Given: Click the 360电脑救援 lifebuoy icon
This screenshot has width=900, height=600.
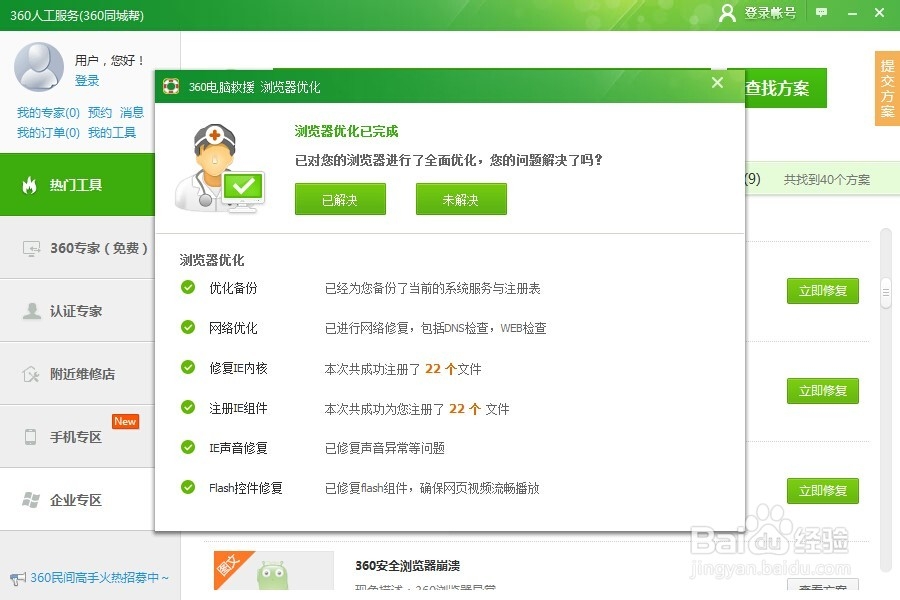Looking at the screenshot, I should pos(171,86).
